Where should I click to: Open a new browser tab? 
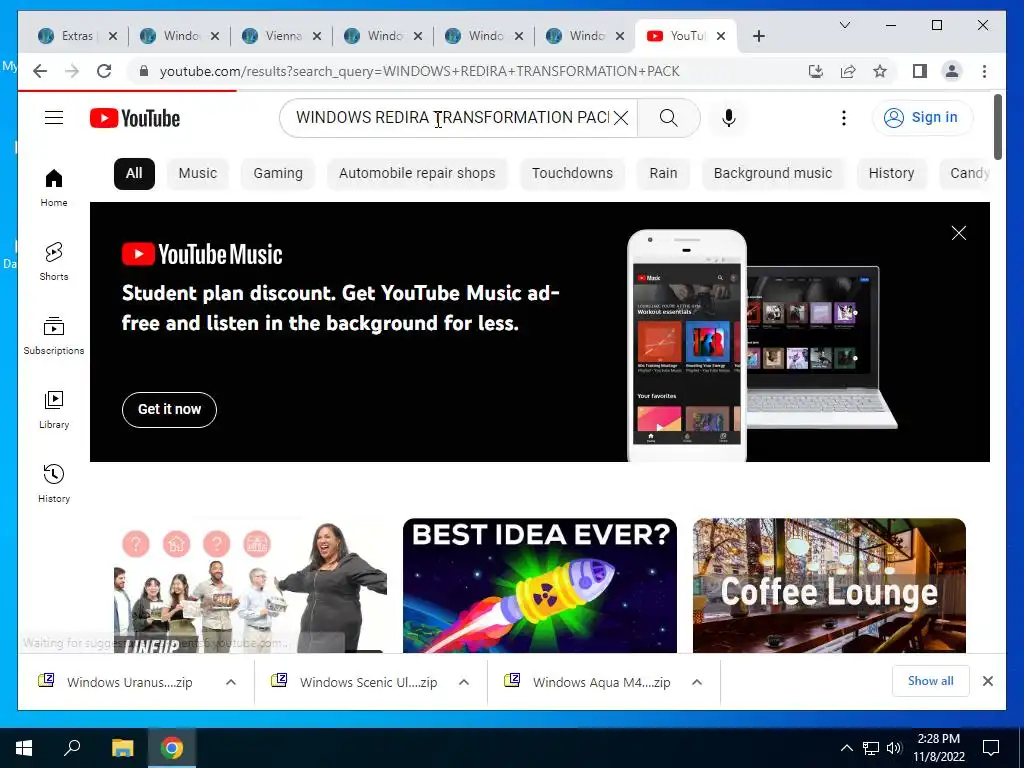(x=758, y=36)
